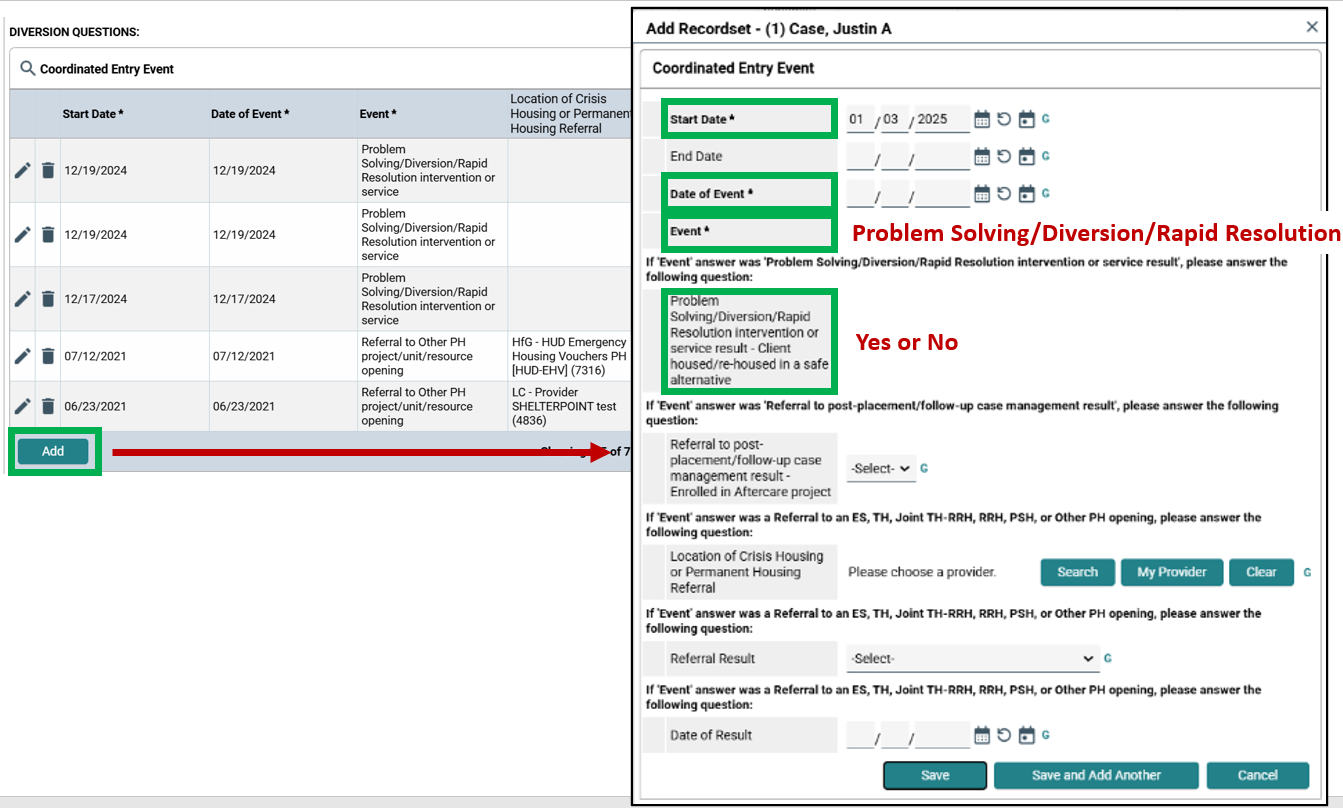
Task: Click the Date of Event year input field
Action: point(942,194)
